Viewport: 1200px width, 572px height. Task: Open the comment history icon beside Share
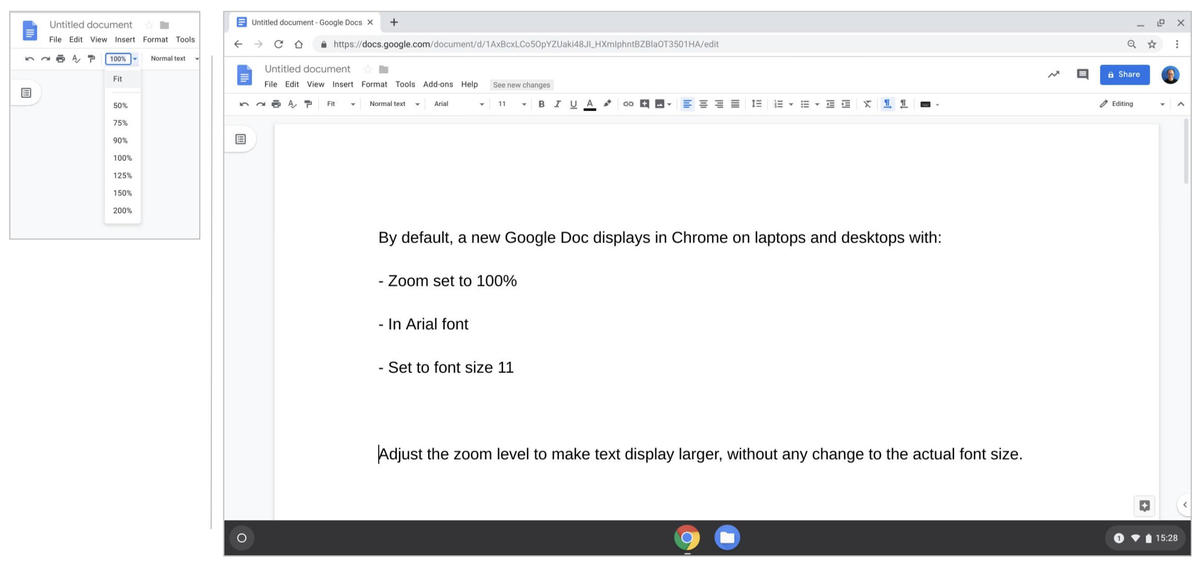coord(1082,74)
